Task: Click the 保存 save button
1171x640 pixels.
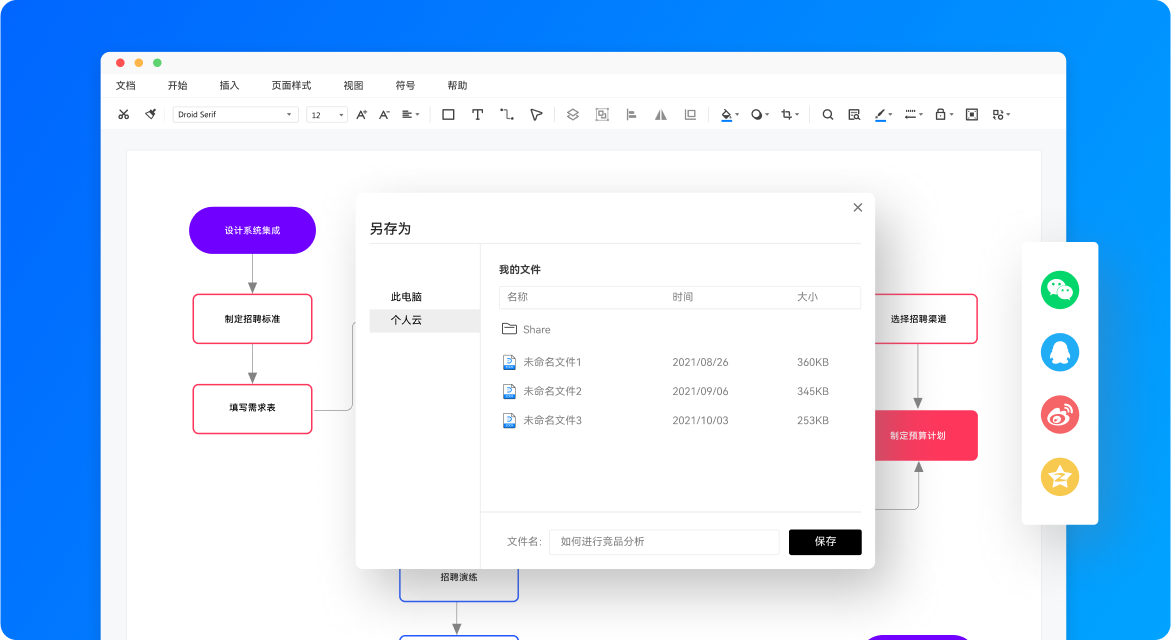Action: [x=825, y=542]
